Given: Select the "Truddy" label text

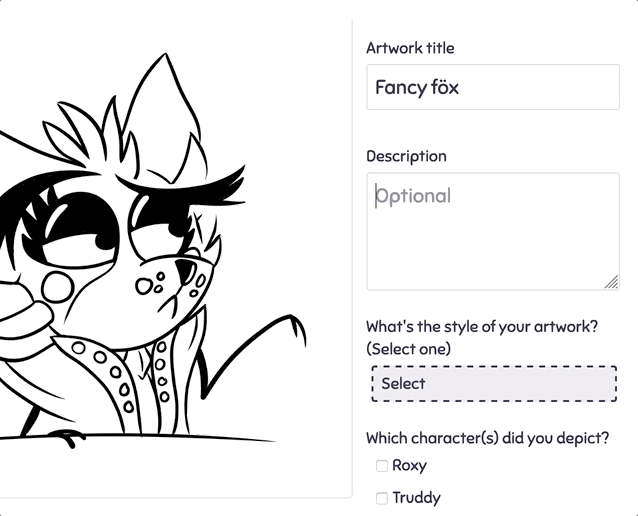Looking at the screenshot, I should click(x=416, y=498).
